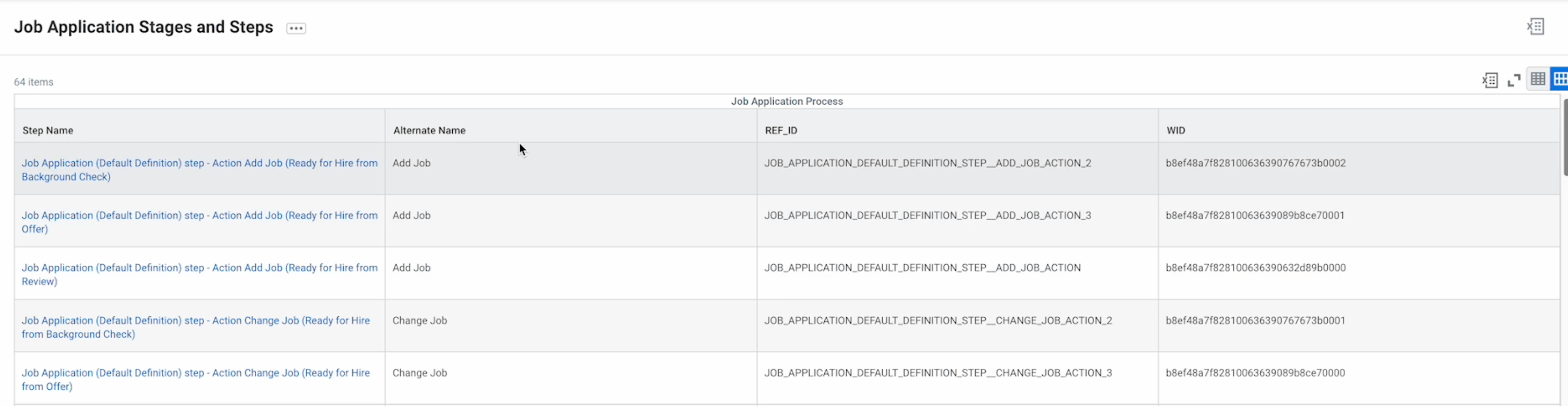Open the ellipsis related actions button beside the title
This screenshot has height=406, width=1568.
point(297,29)
